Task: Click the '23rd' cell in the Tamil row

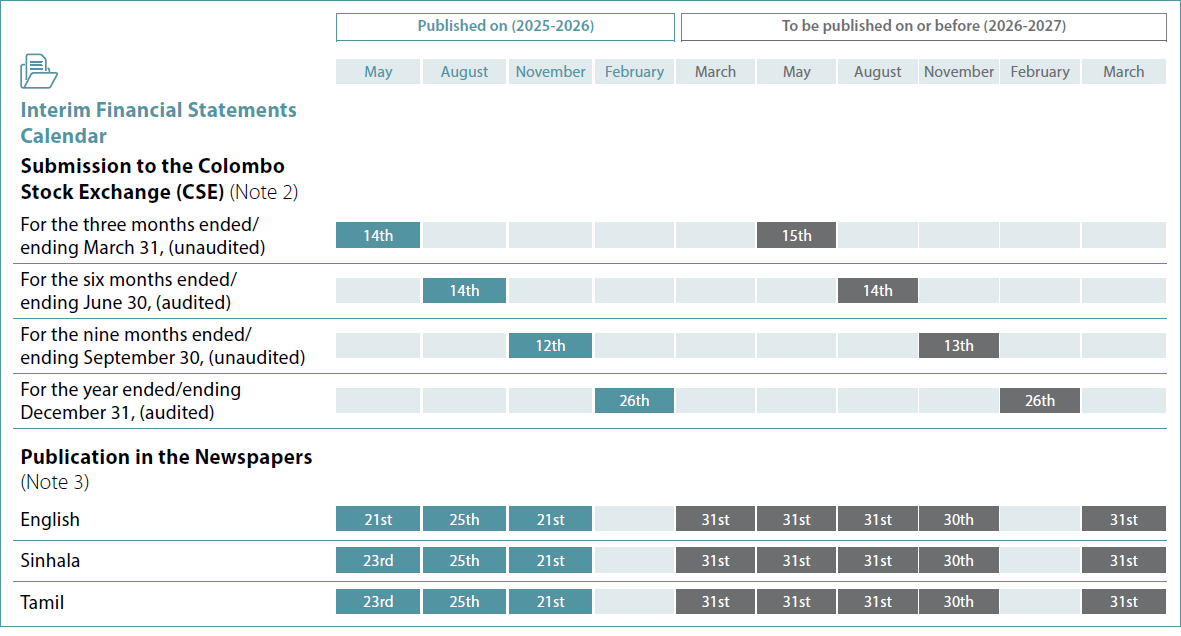Action: [378, 601]
